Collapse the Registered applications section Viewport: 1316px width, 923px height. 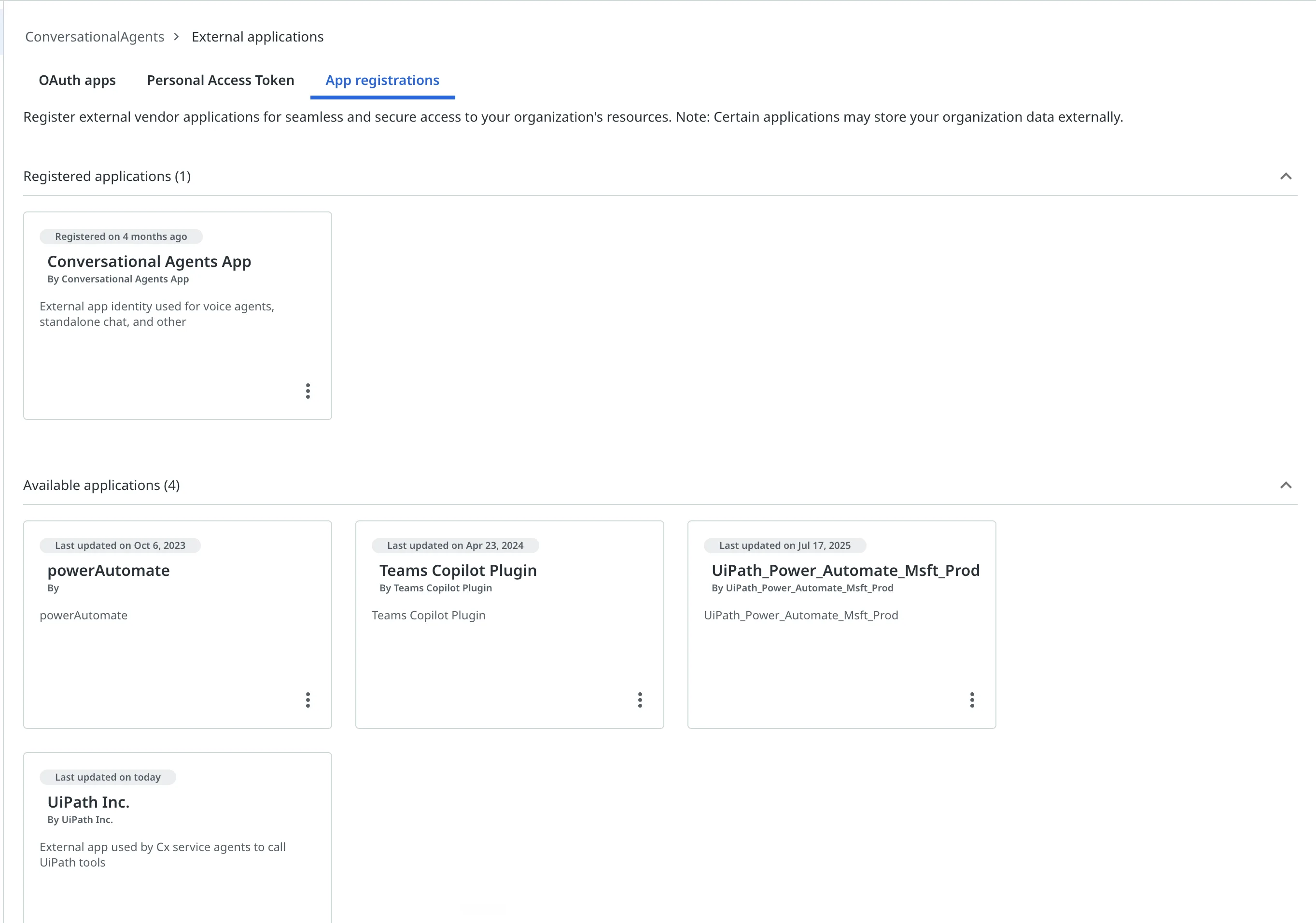click(1286, 176)
